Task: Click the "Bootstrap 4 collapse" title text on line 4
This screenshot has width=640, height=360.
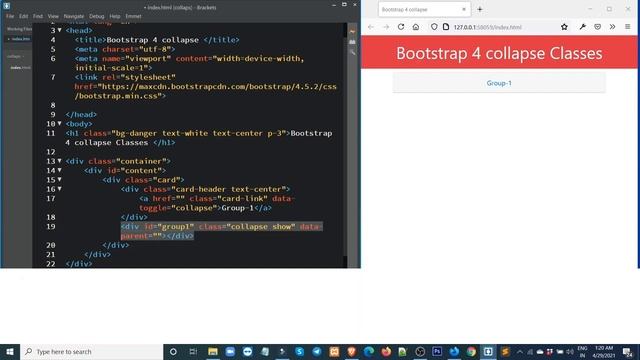Action: pos(153,40)
